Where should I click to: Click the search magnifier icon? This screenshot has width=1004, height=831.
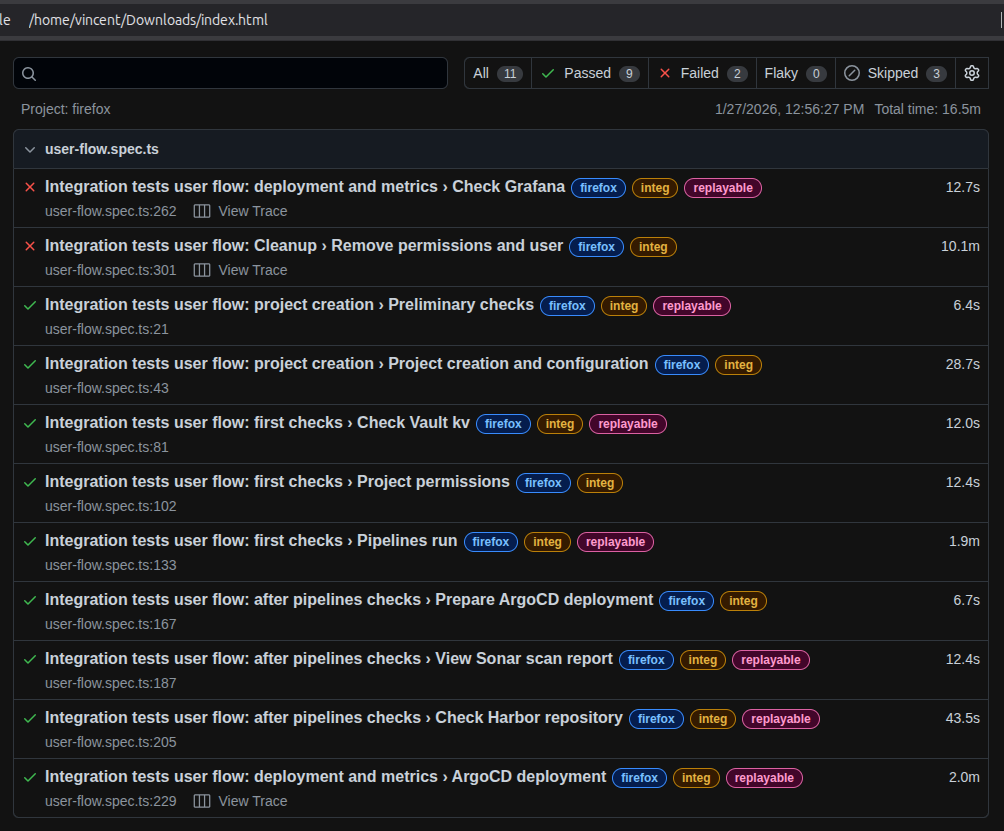pos(29,74)
